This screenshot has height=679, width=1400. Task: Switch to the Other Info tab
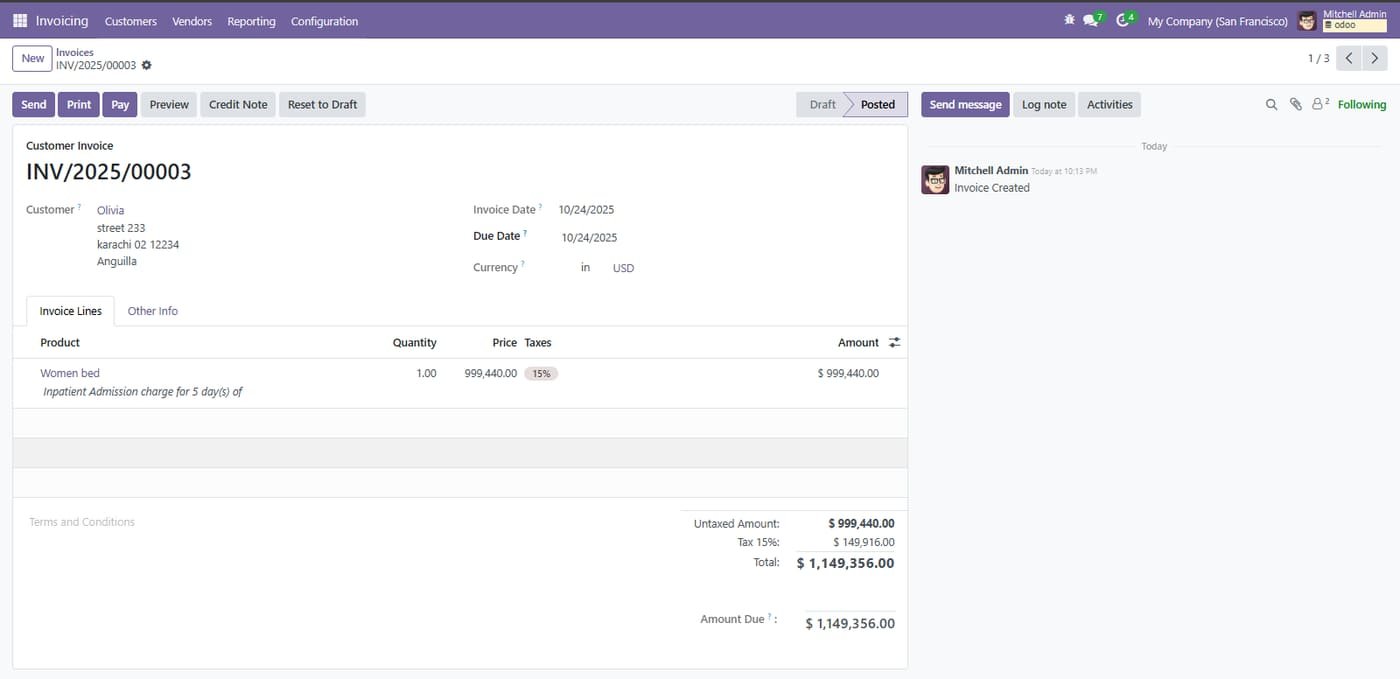pos(153,311)
